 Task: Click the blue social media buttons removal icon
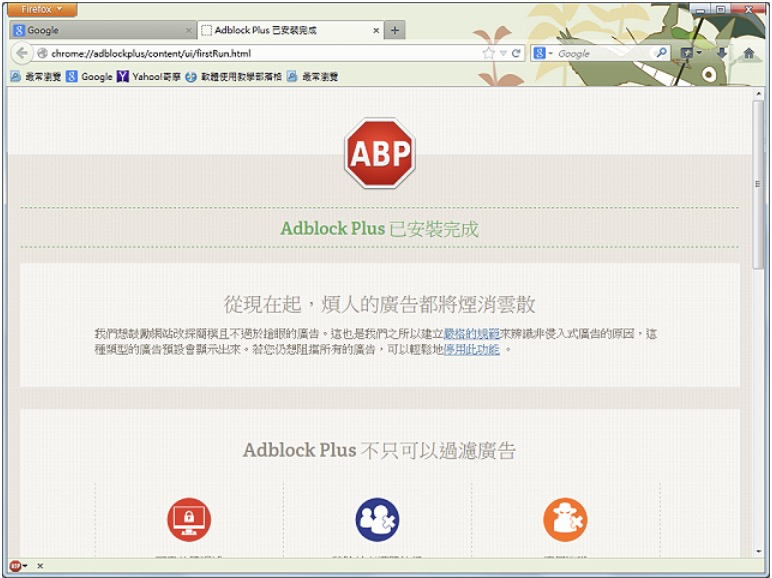(377, 519)
